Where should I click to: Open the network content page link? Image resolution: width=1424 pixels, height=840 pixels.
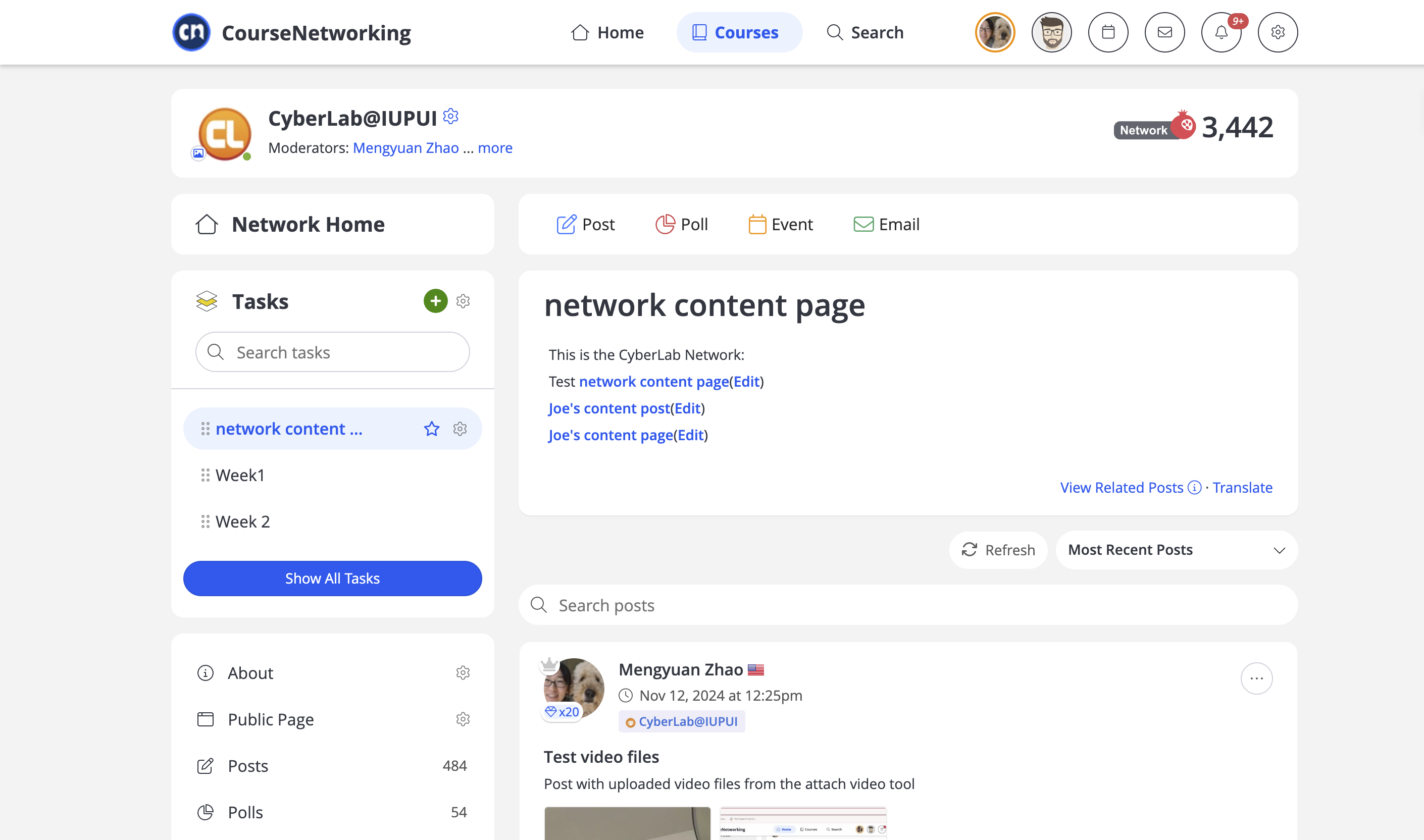pyautogui.click(x=654, y=382)
